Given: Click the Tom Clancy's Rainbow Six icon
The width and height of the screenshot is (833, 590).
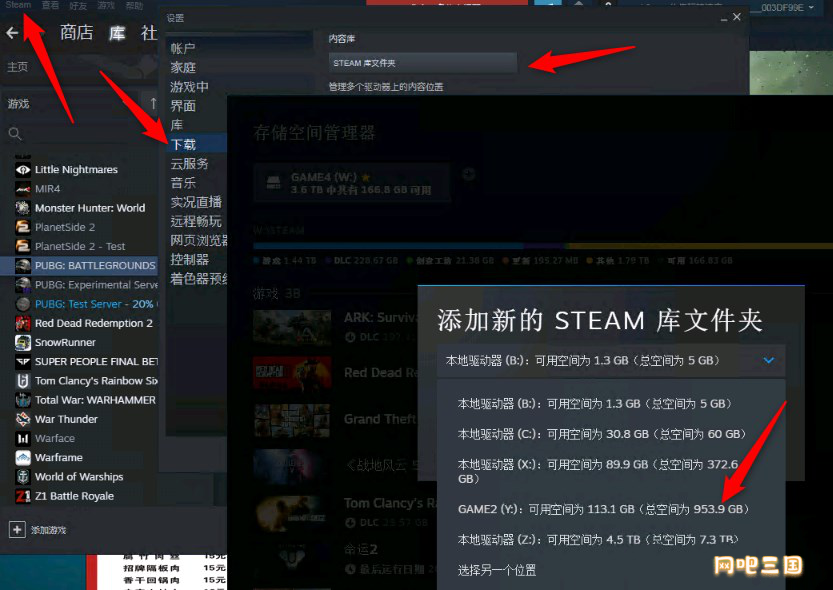Looking at the screenshot, I should point(23,381).
